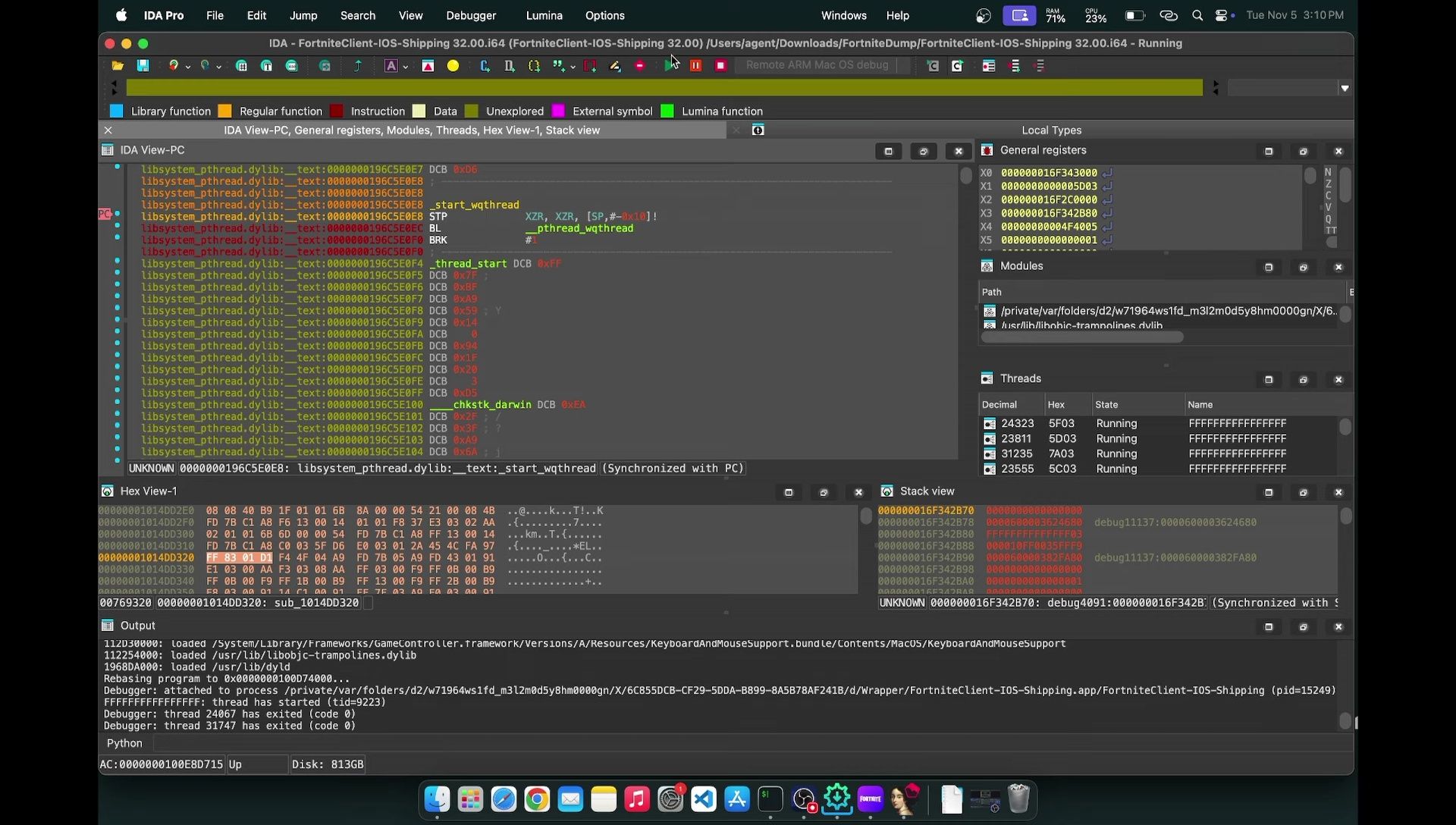The image size is (1456, 825).
Task: Select the IDA View-PC combined tab
Action: [412, 130]
